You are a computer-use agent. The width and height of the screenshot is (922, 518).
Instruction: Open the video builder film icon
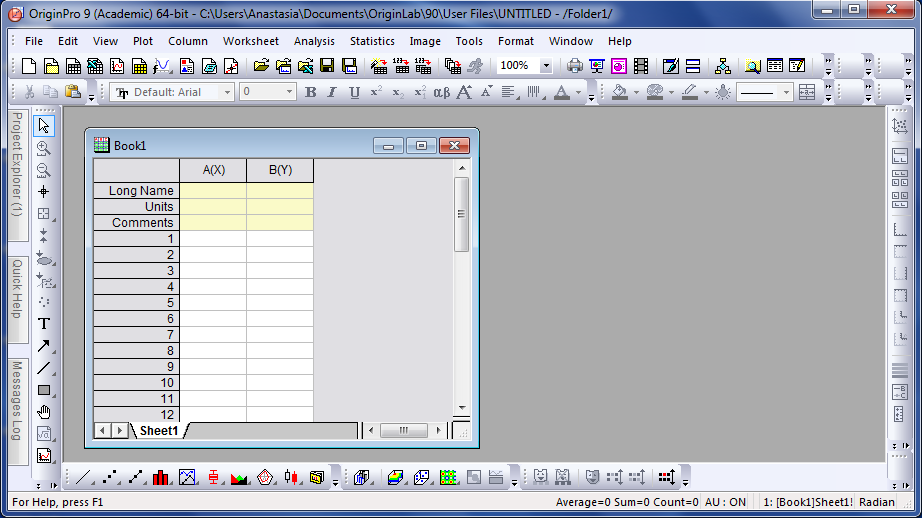click(x=641, y=66)
